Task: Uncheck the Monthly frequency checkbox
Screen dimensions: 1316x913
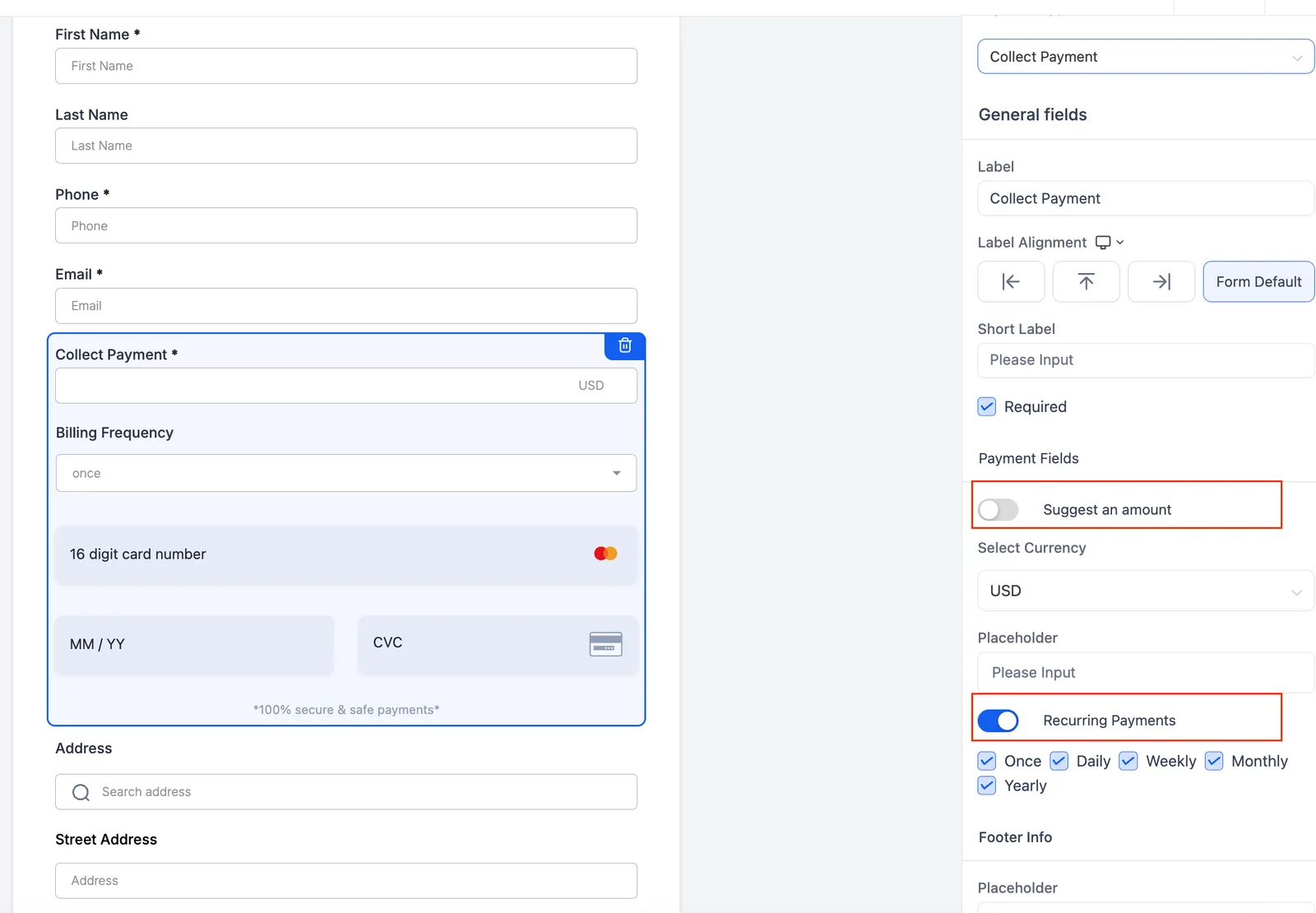Action: (1214, 761)
